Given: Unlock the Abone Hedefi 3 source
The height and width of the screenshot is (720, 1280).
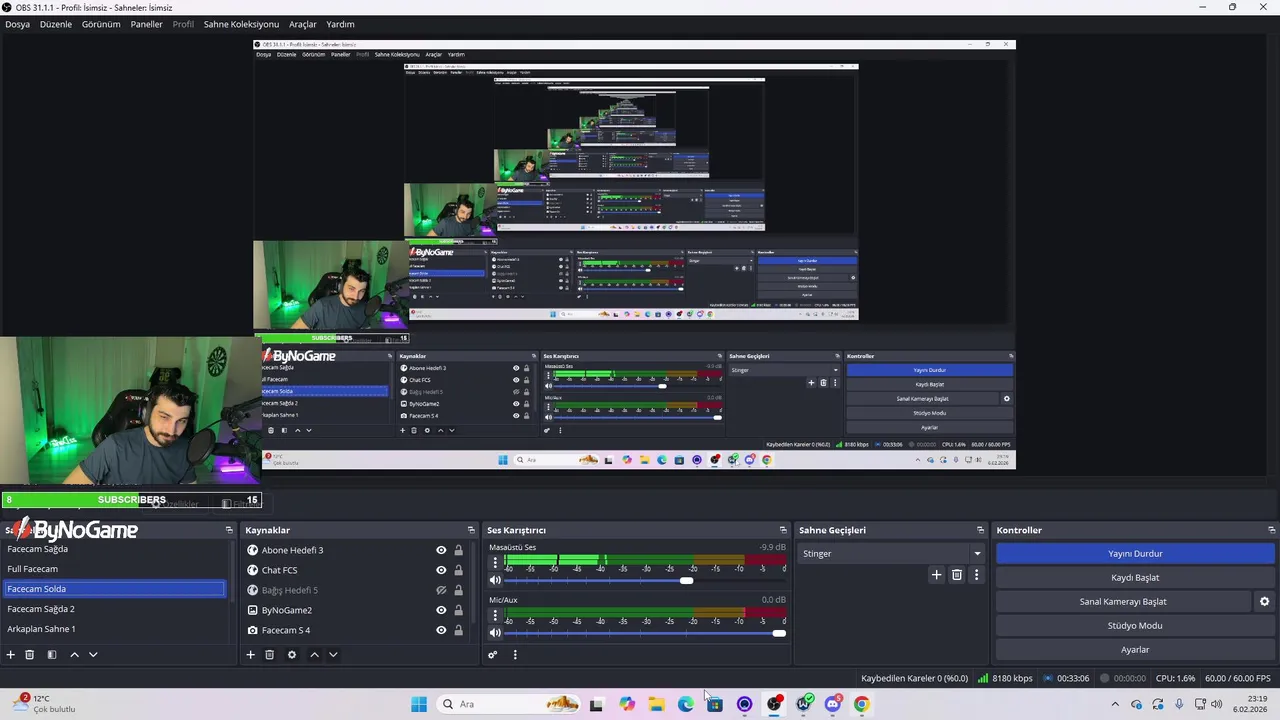Looking at the screenshot, I should 459,550.
